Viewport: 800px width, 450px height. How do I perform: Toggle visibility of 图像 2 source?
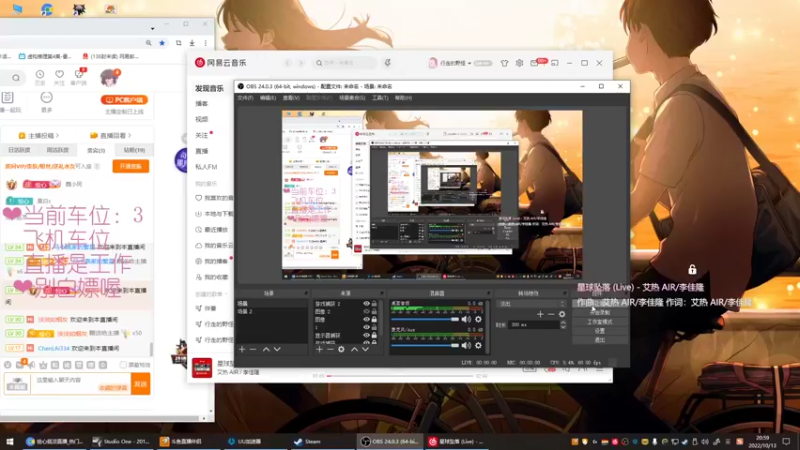coord(366,311)
